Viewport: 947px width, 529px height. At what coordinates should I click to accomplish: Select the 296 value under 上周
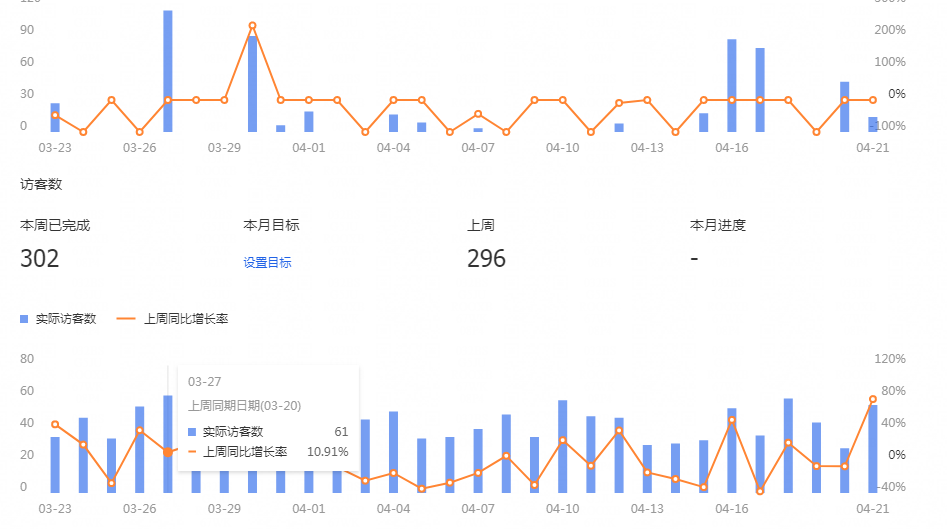coord(486,258)
